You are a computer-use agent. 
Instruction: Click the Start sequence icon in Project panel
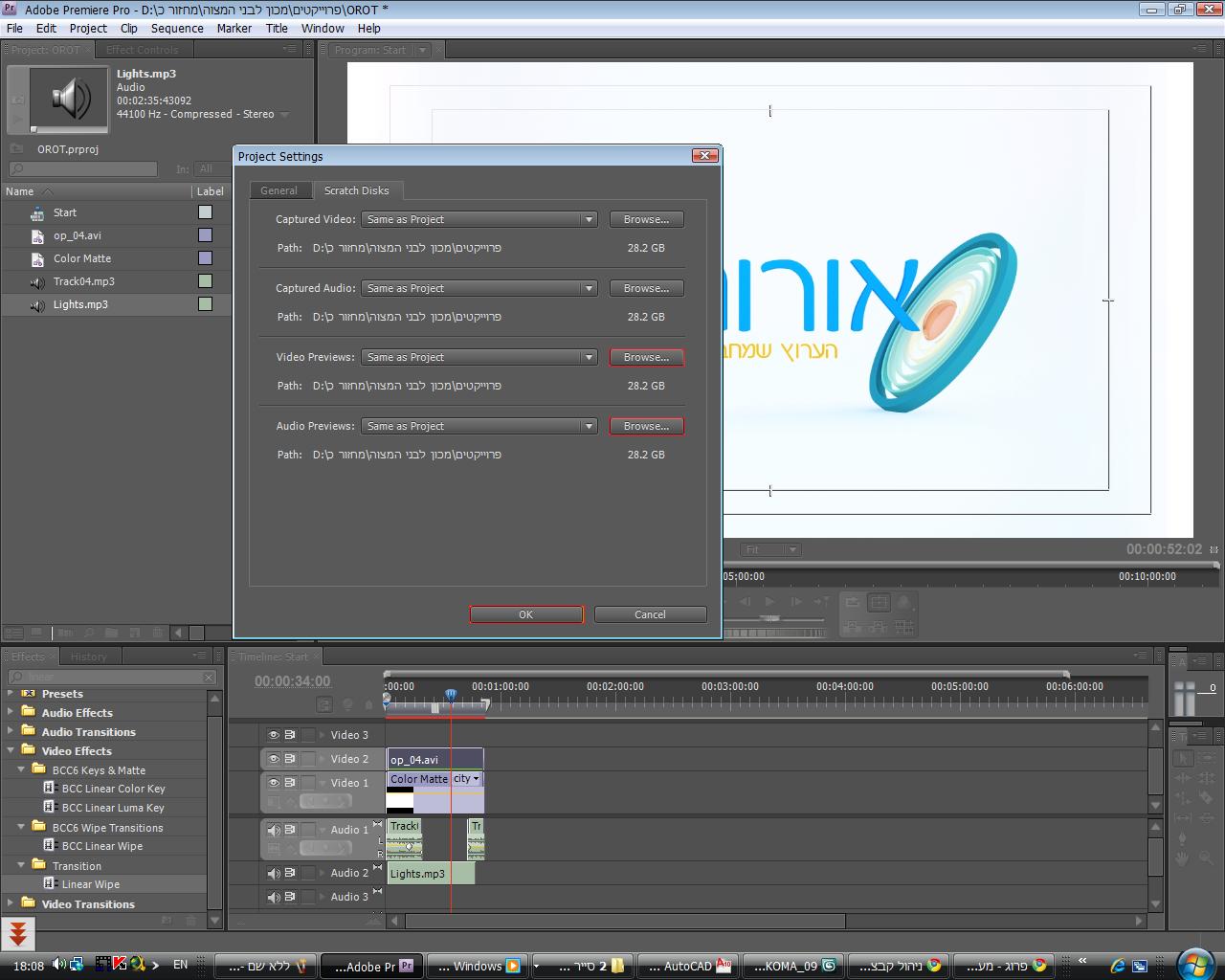pos(37,212)
